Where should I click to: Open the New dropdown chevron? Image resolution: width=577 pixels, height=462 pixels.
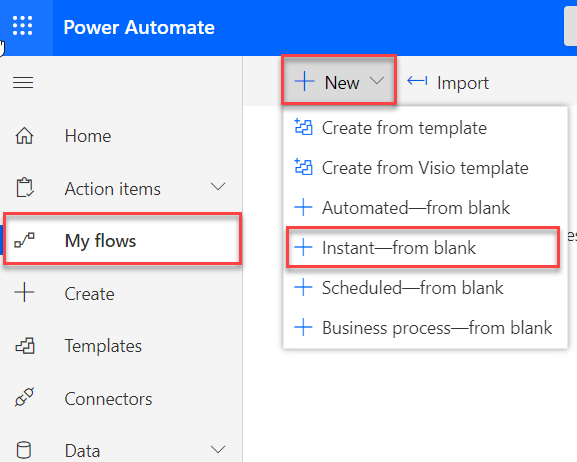point(377,80)
